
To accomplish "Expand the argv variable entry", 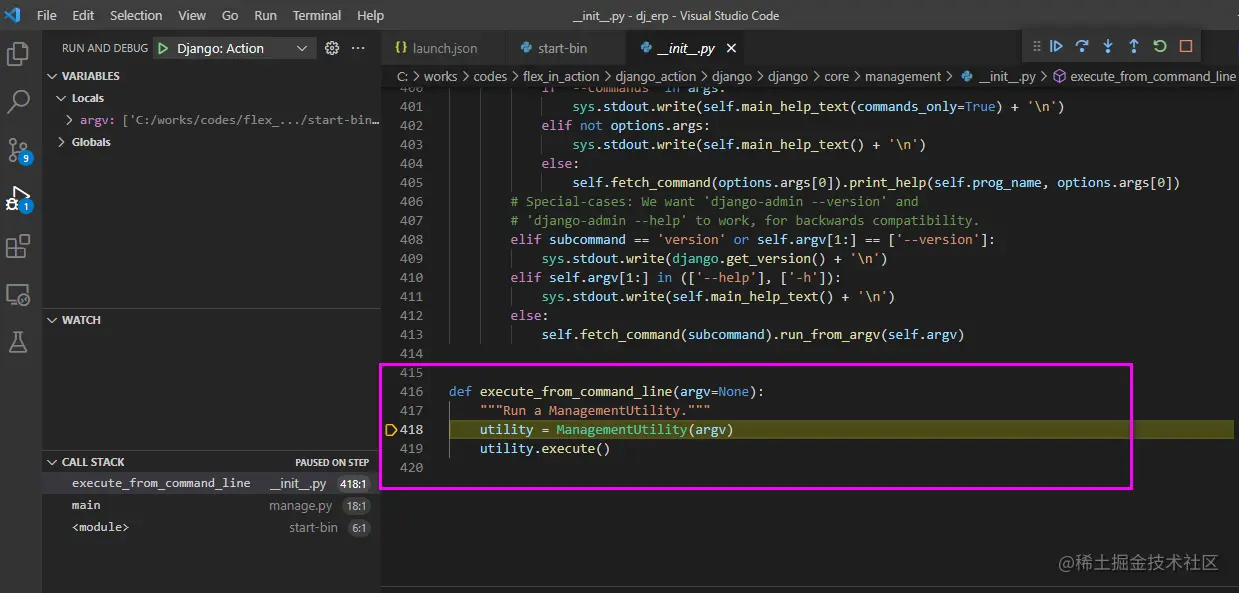I will [69, 120].
